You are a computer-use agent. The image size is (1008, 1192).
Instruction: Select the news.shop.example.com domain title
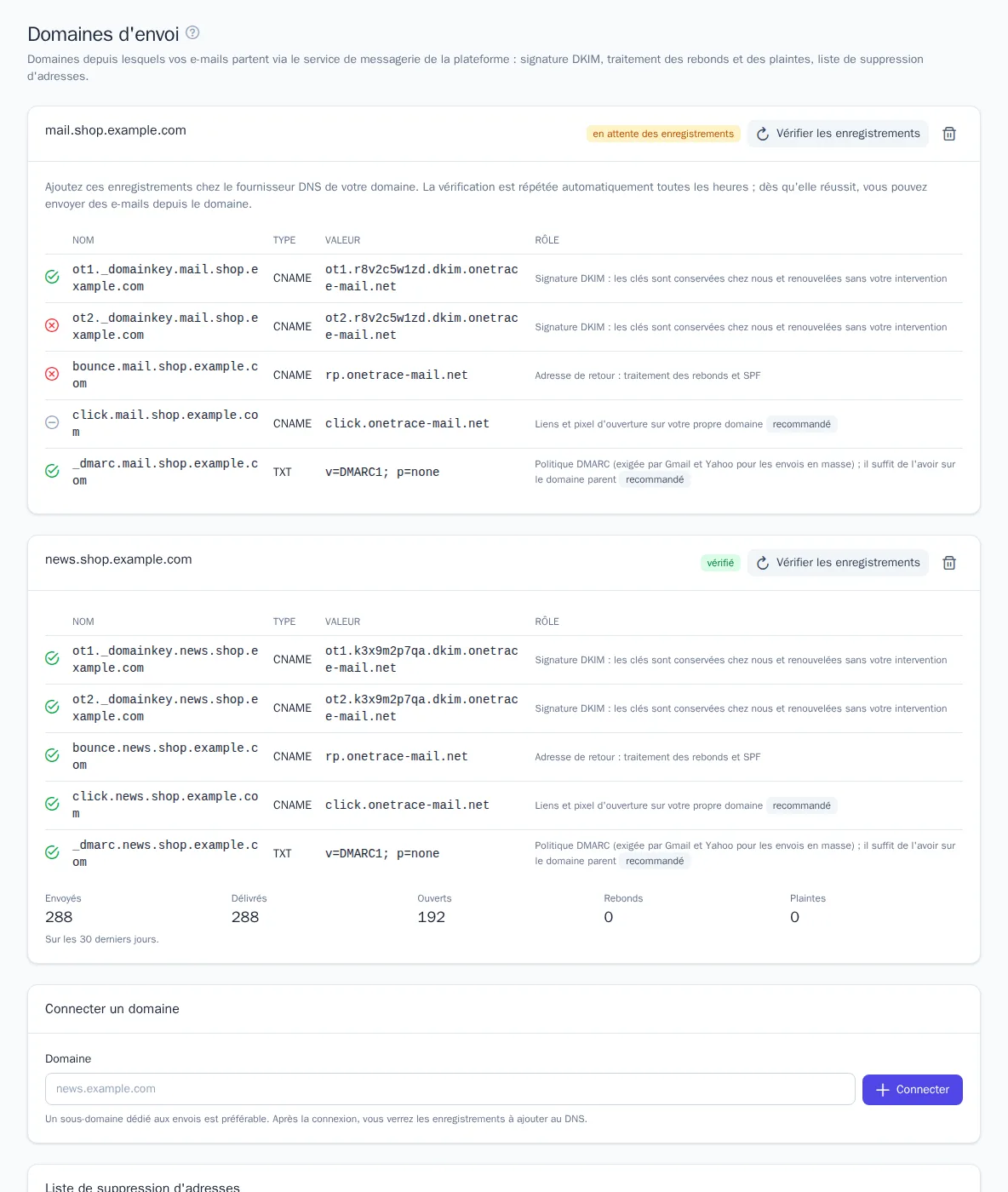(118, 559)
